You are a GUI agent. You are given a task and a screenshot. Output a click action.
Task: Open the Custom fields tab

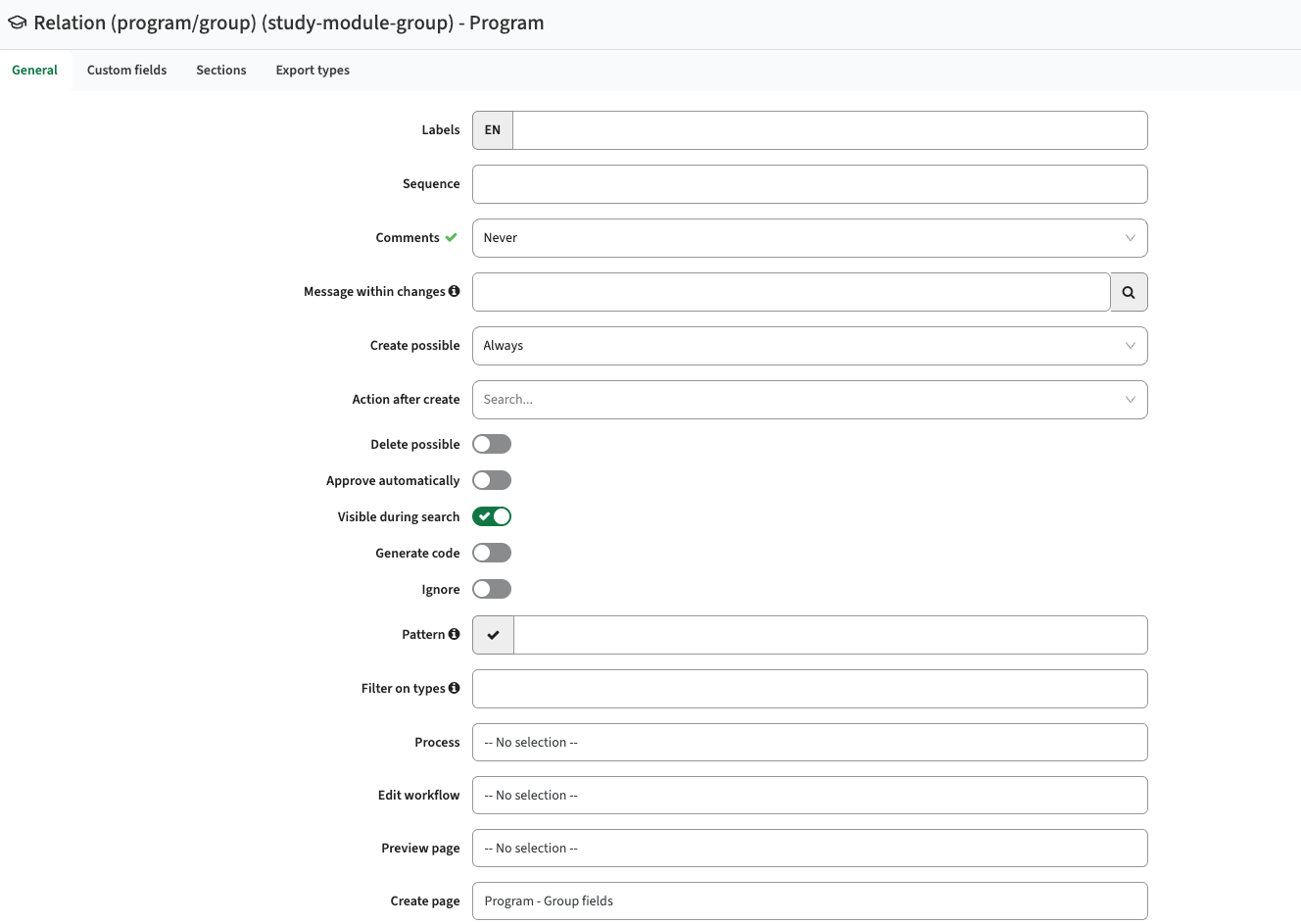(126, 71)
